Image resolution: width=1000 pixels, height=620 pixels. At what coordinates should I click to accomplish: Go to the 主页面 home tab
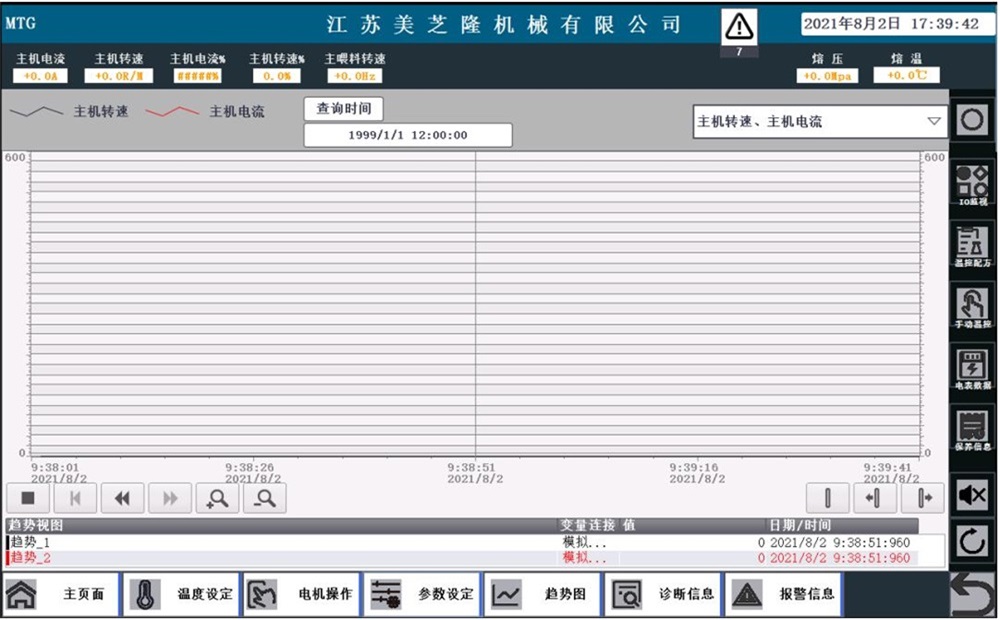tap(60, 595)
